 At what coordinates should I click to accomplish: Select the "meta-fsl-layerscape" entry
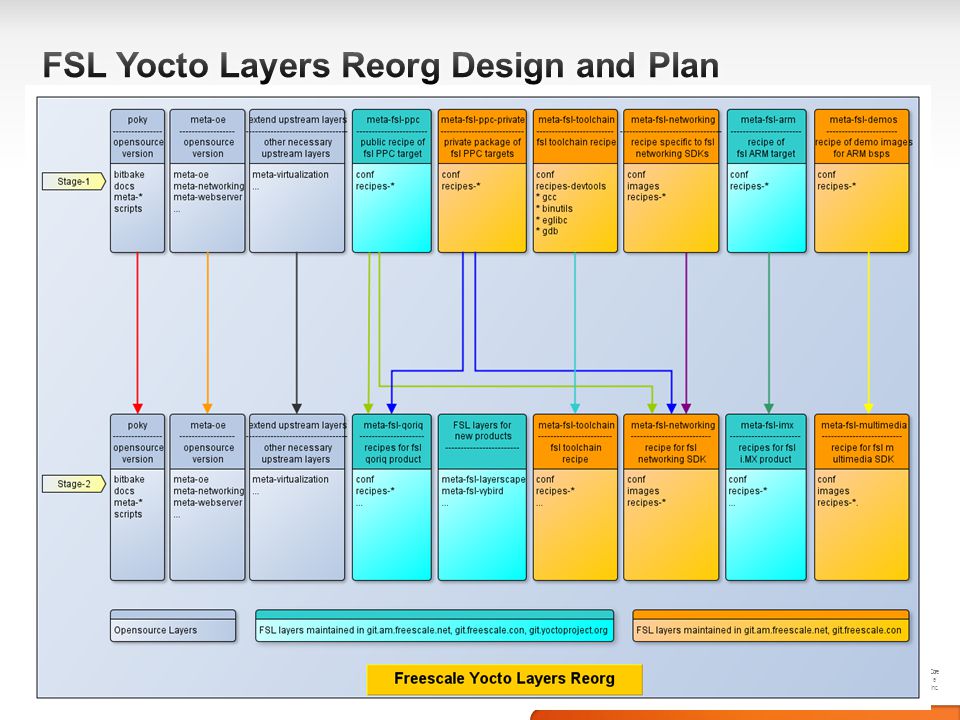(x=483, y=479)
